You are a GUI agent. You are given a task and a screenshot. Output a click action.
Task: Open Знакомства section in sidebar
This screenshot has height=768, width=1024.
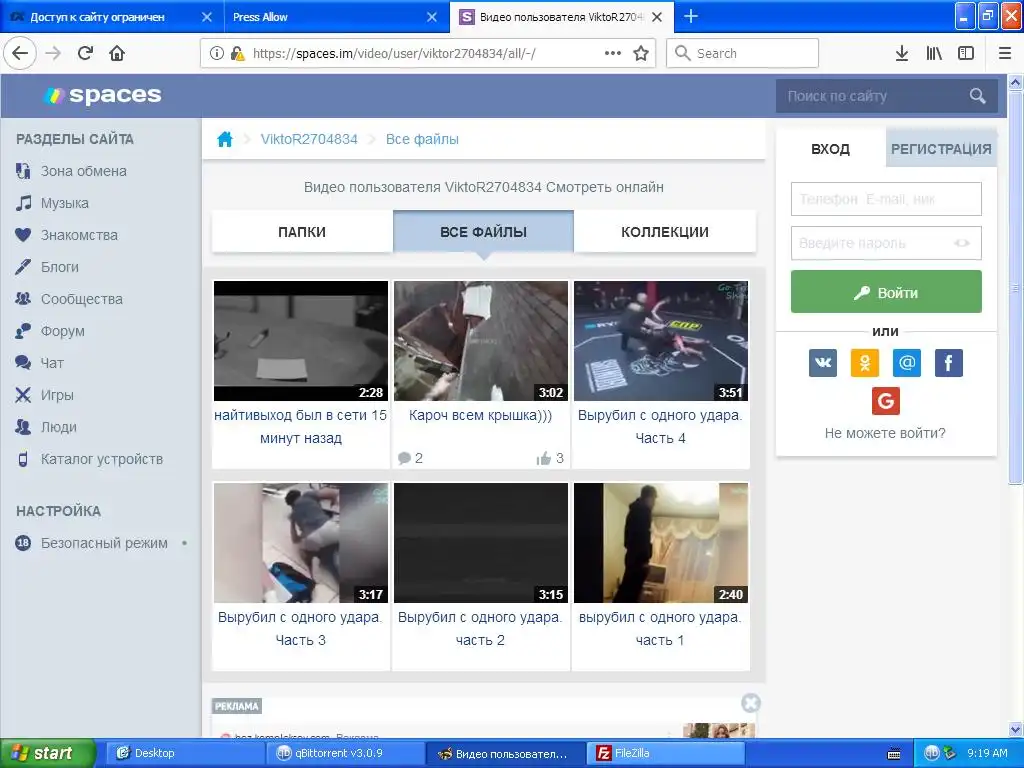click(67, 235)
